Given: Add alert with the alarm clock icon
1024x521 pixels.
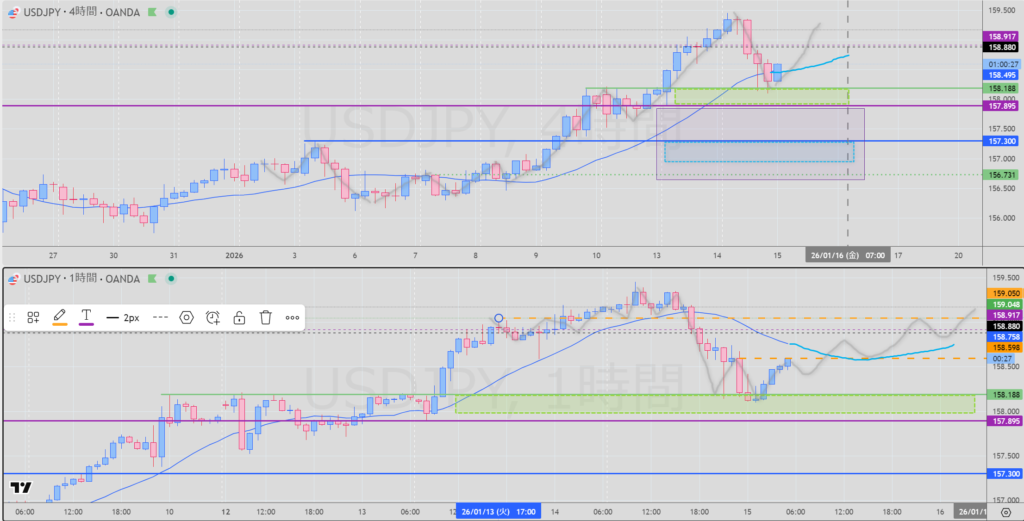Looking at the screenshot, I should [213, 317].
